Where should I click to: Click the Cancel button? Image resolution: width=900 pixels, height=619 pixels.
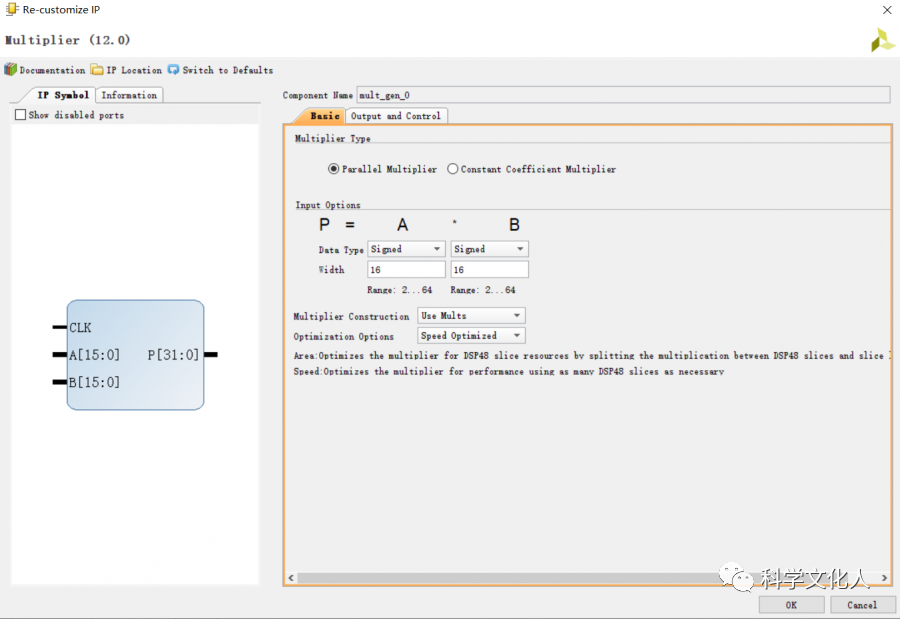click(861, 605)
